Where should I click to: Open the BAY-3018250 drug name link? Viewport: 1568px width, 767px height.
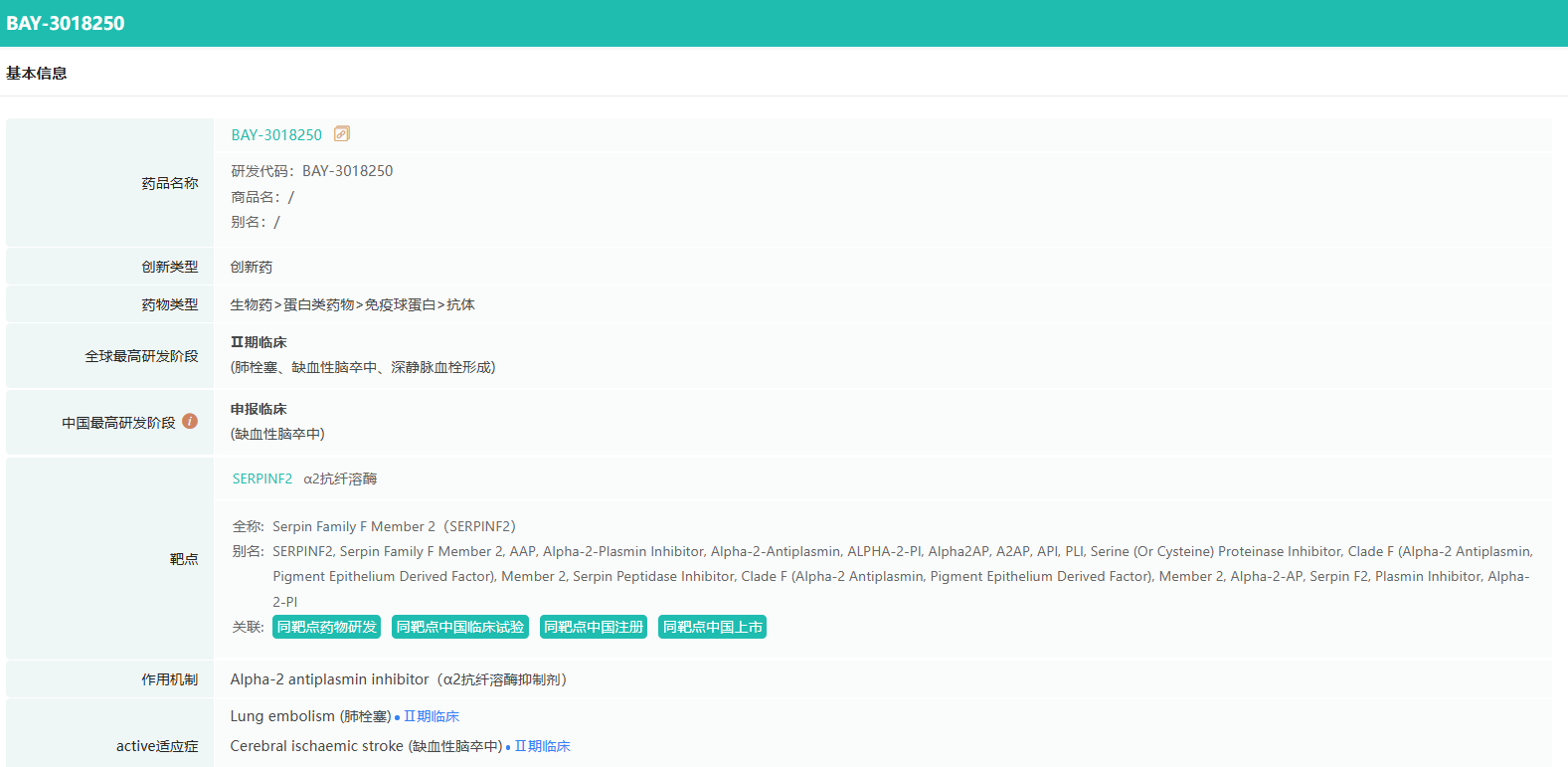point(276,135)
